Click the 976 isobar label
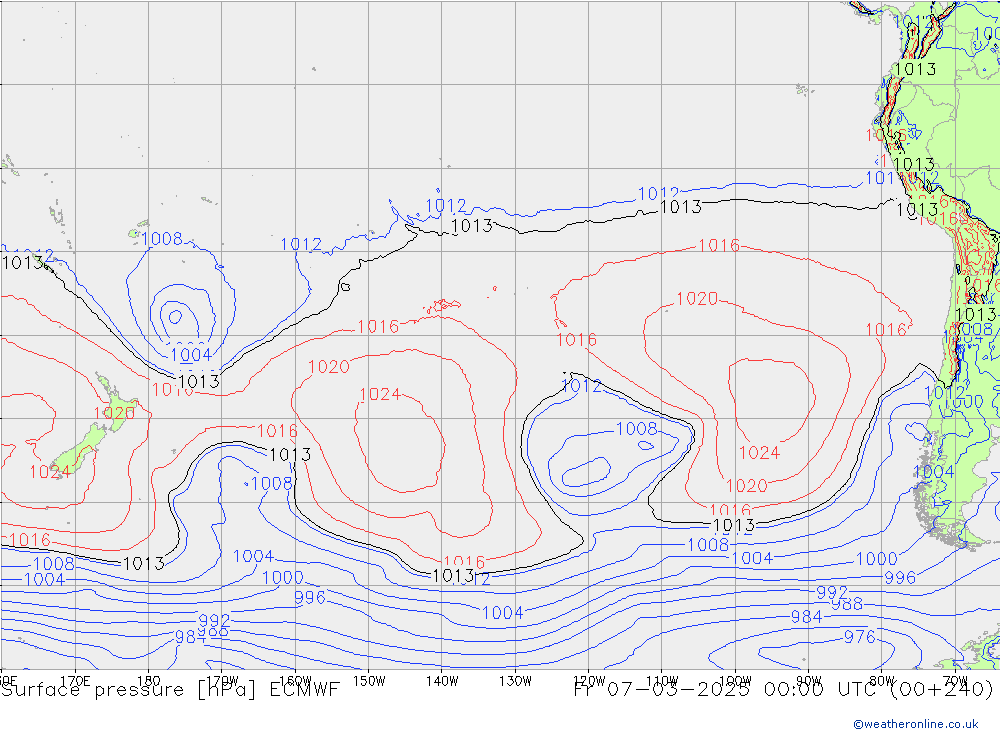The height and width of the screenshot is (733, 1000). click(859, 637)
